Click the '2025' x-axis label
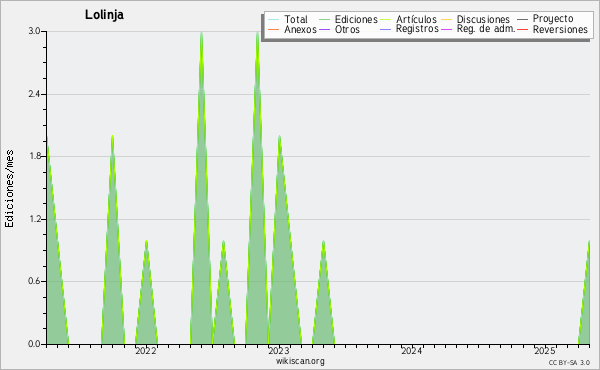600x370 pixels. click(x=545, y=351)
